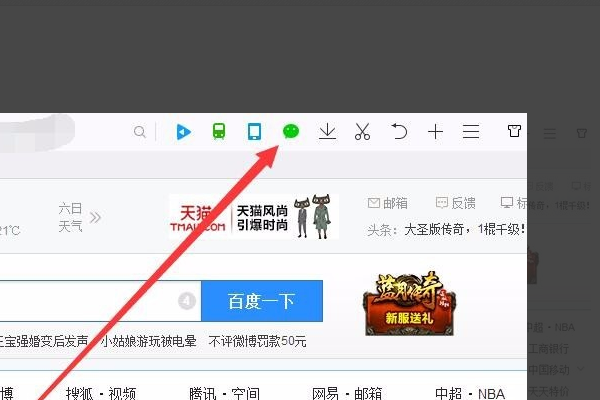Open the downloads arrow icon
Screen dimensions: 600x400
pos(326,132)
